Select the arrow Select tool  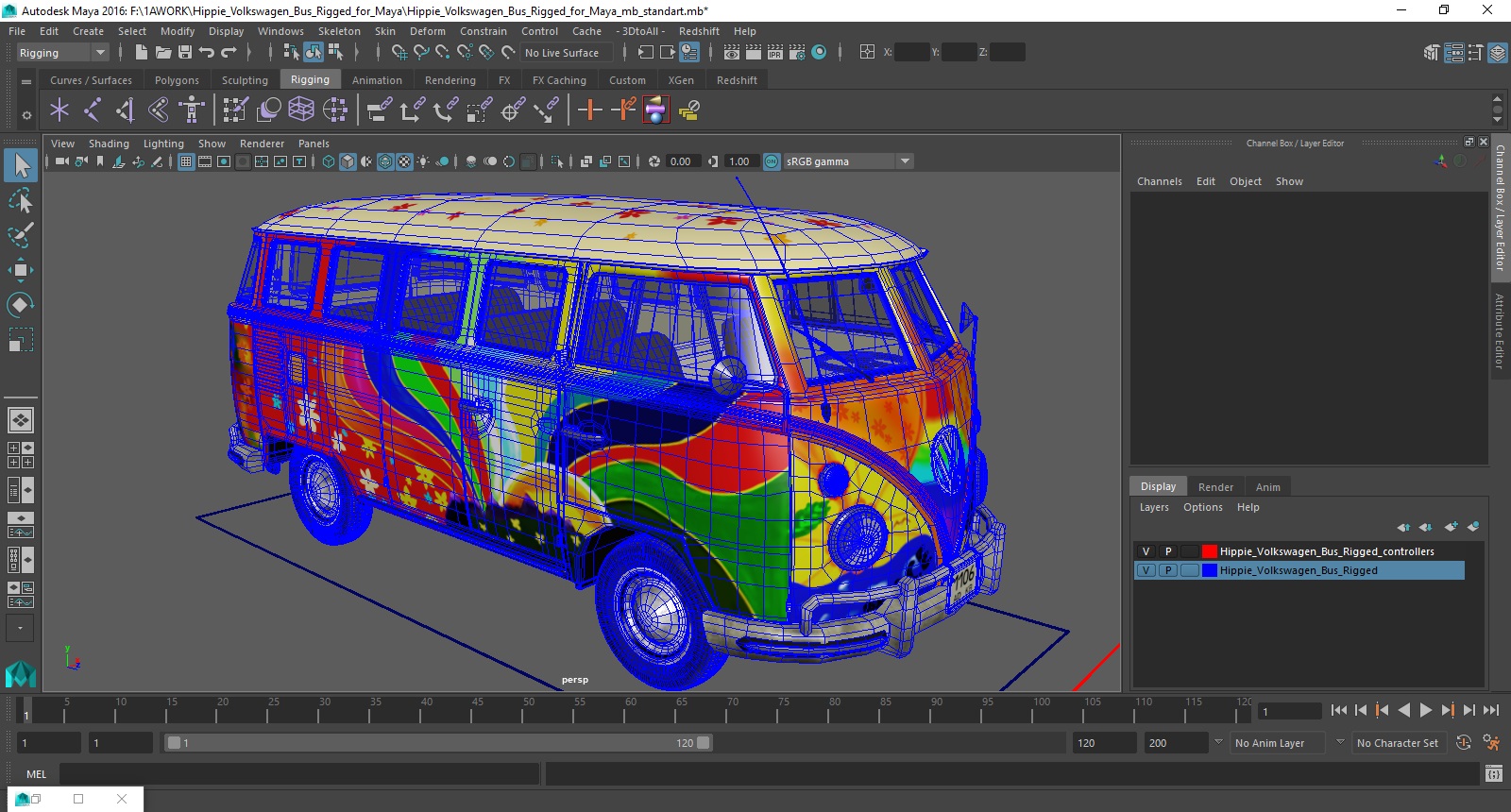(20, 166)
